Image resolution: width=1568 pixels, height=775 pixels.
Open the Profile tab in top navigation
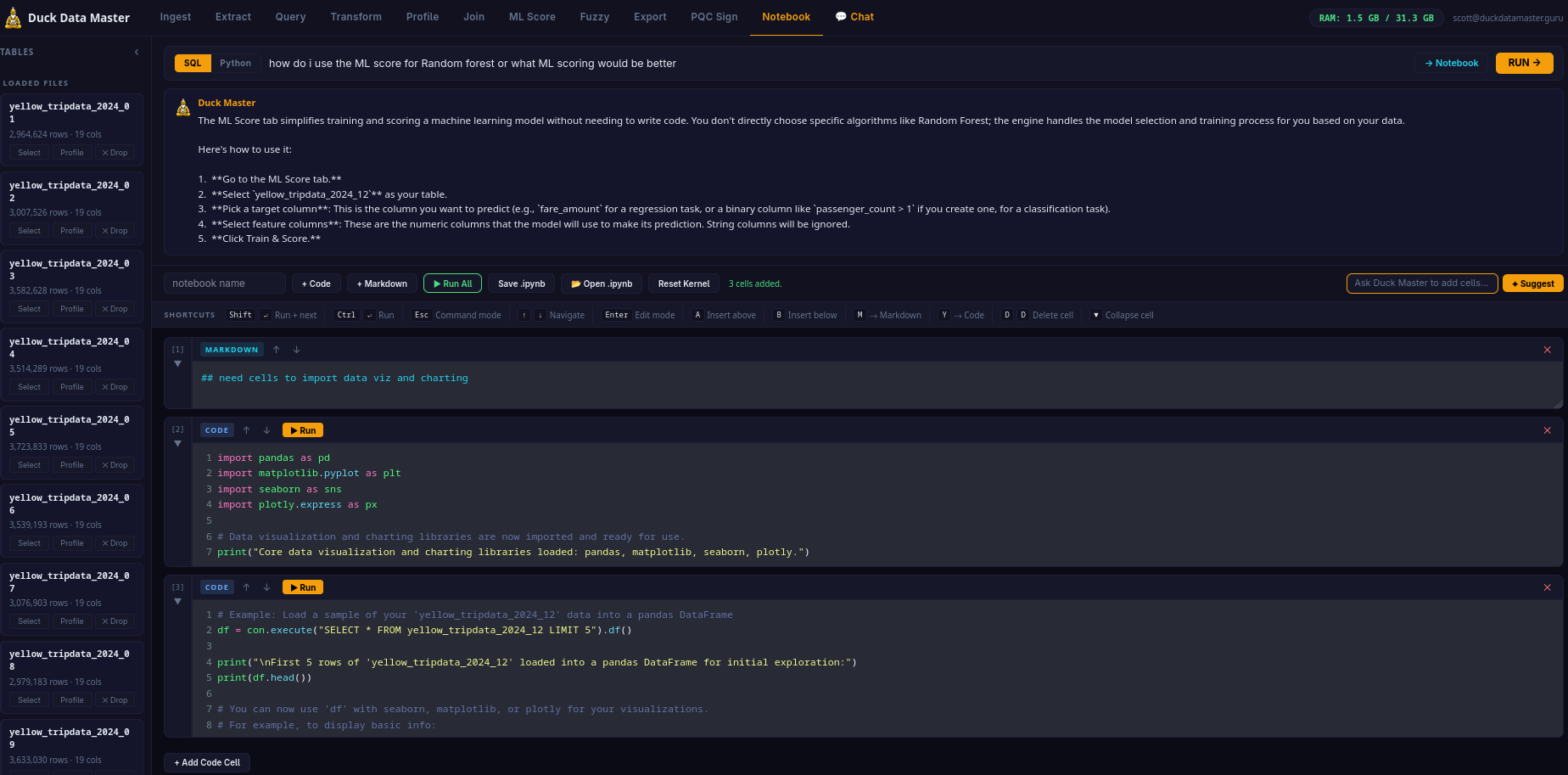tap(423, 17)
